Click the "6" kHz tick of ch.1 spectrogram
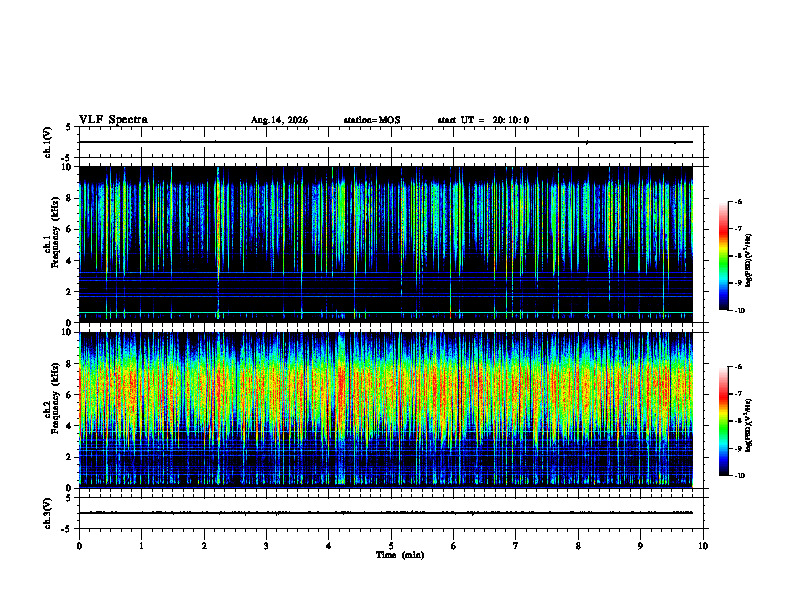Screen dimensions: 792x612 (69, 229)
